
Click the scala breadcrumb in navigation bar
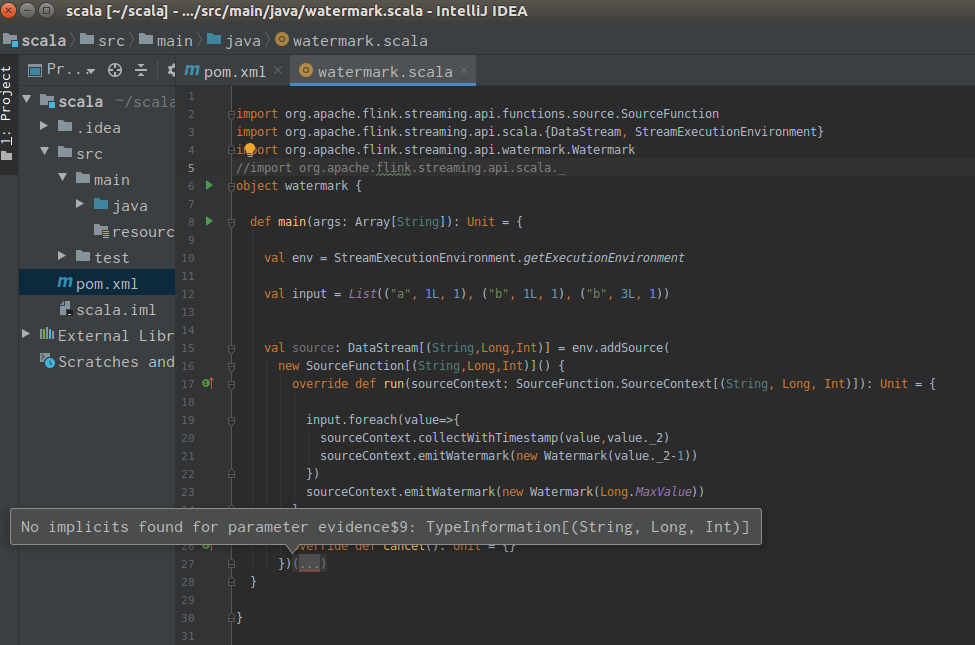point(34,40)
